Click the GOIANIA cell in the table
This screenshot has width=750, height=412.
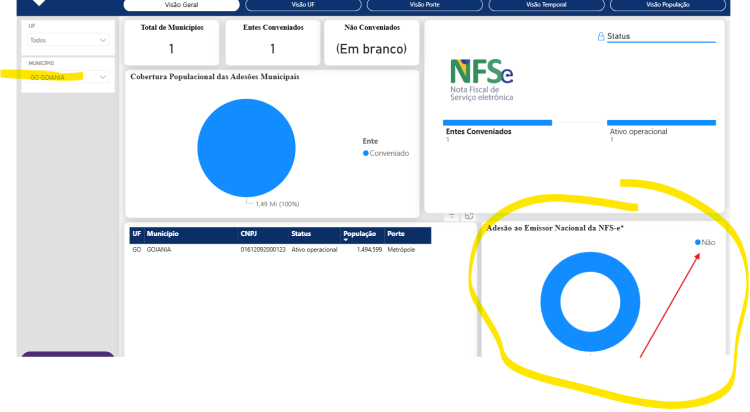[x=159, y=250]
